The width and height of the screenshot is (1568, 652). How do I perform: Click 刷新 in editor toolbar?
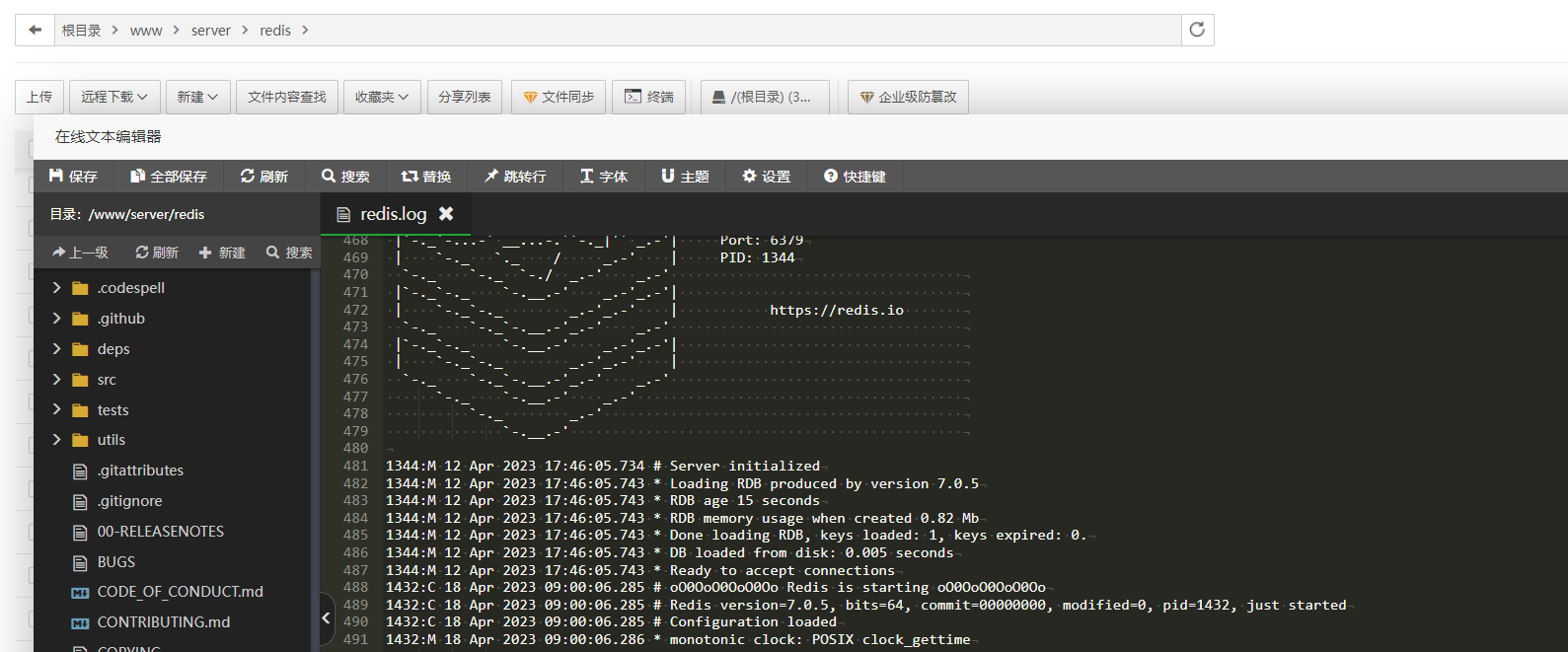[264, 176]
